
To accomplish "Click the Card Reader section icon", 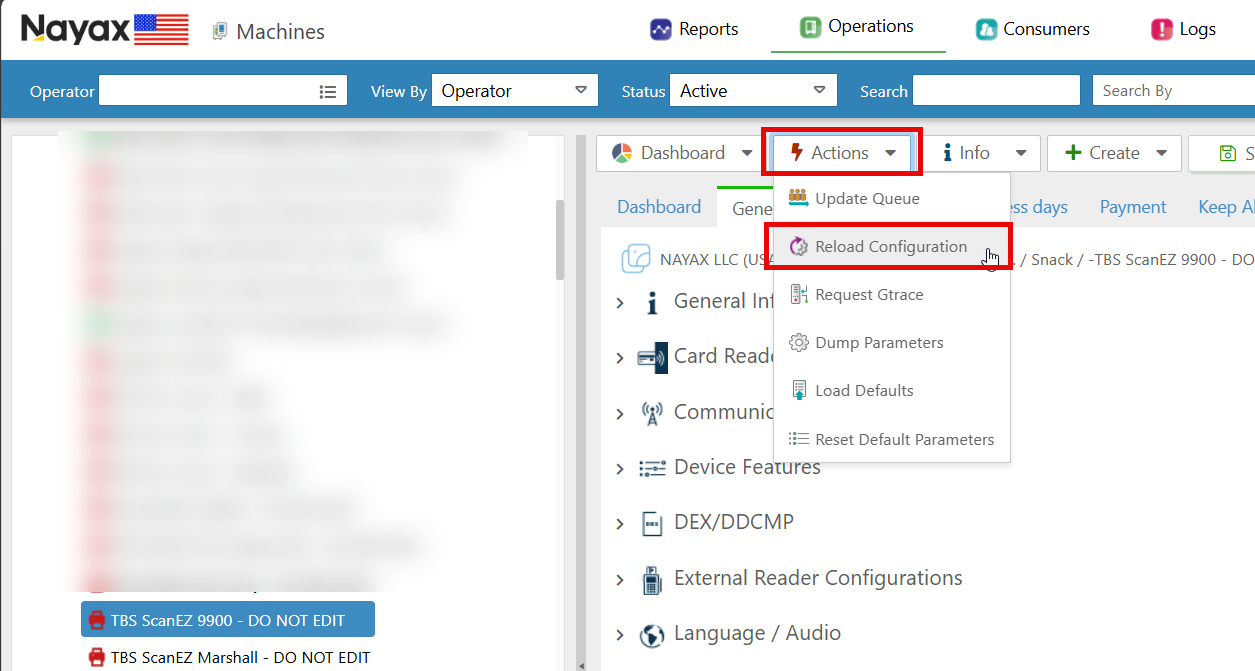I will tap(652, 357).
